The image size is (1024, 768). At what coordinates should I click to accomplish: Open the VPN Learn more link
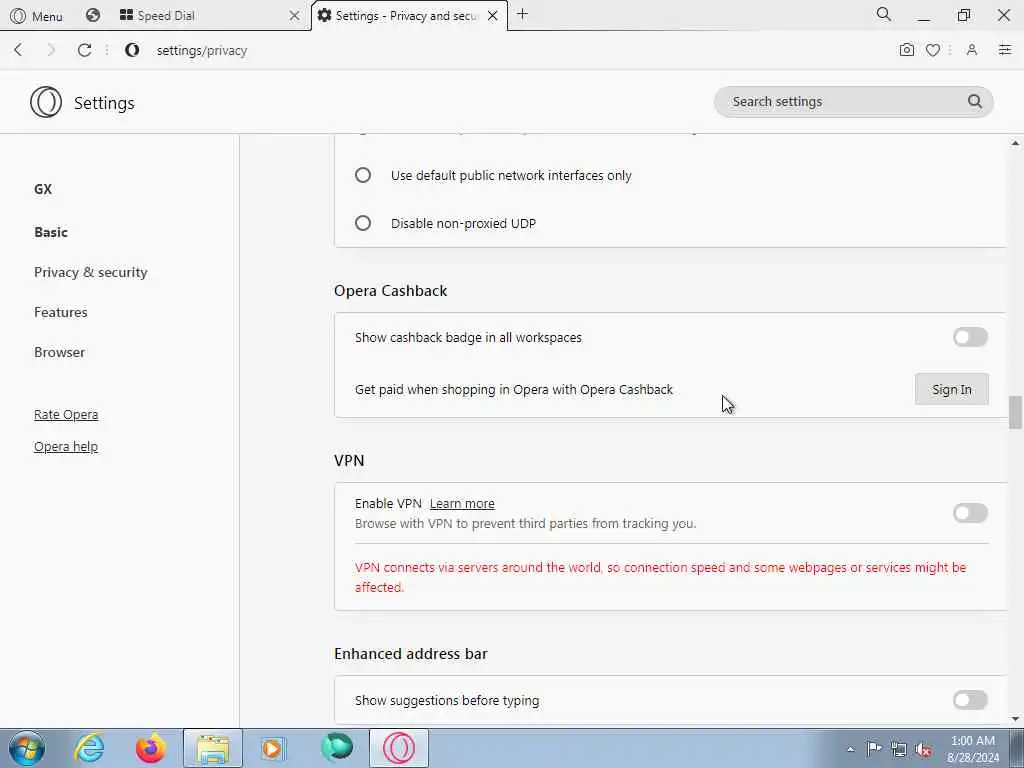[462, 504]
